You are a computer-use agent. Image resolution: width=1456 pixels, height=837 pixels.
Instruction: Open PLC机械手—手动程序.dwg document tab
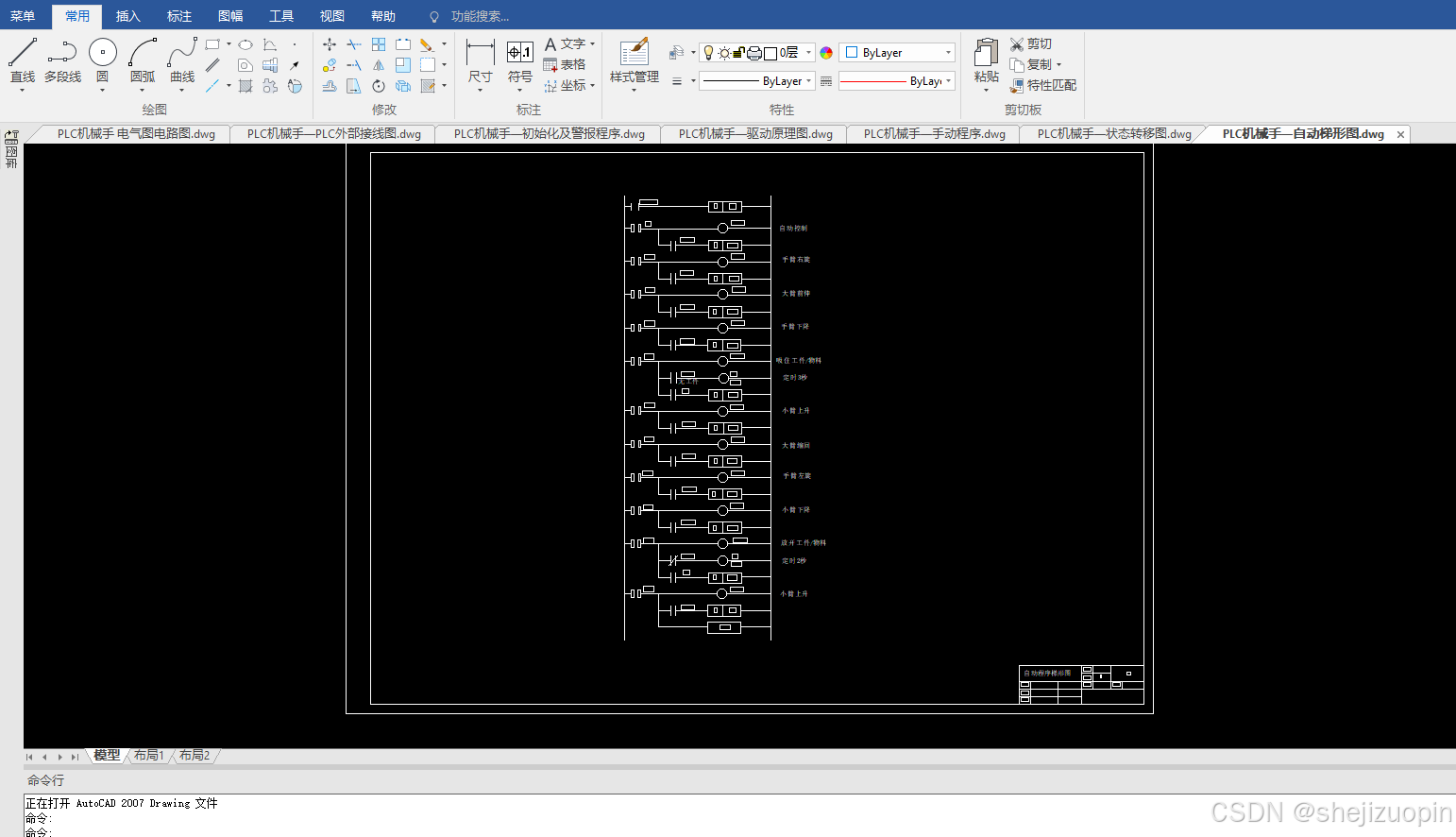click(935, 134)
